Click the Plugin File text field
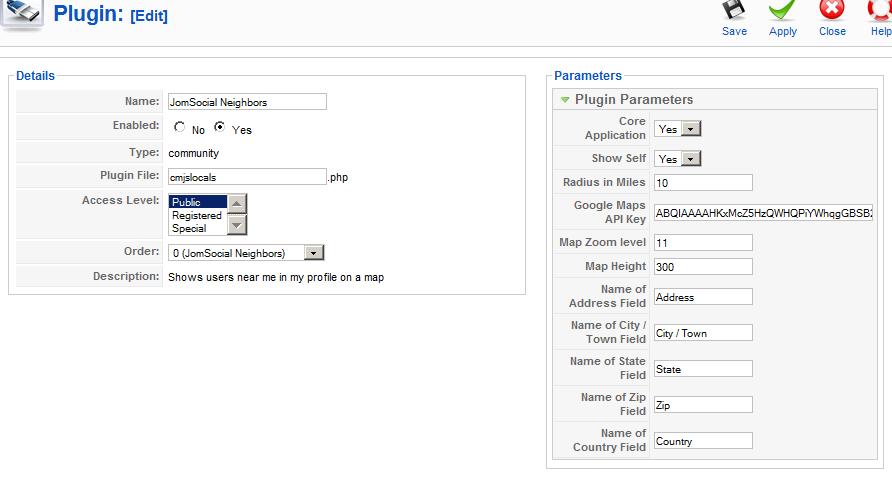The width and height of the screenshot is (892, 479). (246, 177)
